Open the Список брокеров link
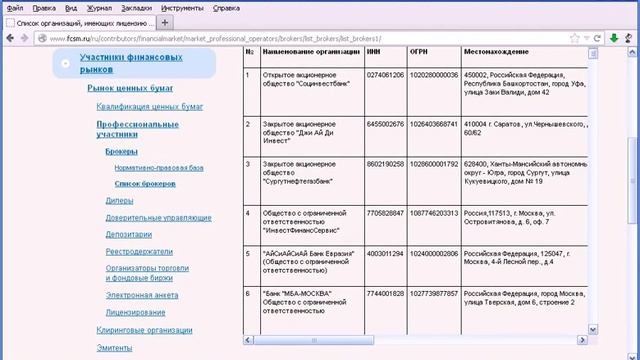The height and width of the screenshot is (360, 640). [145, 184]
